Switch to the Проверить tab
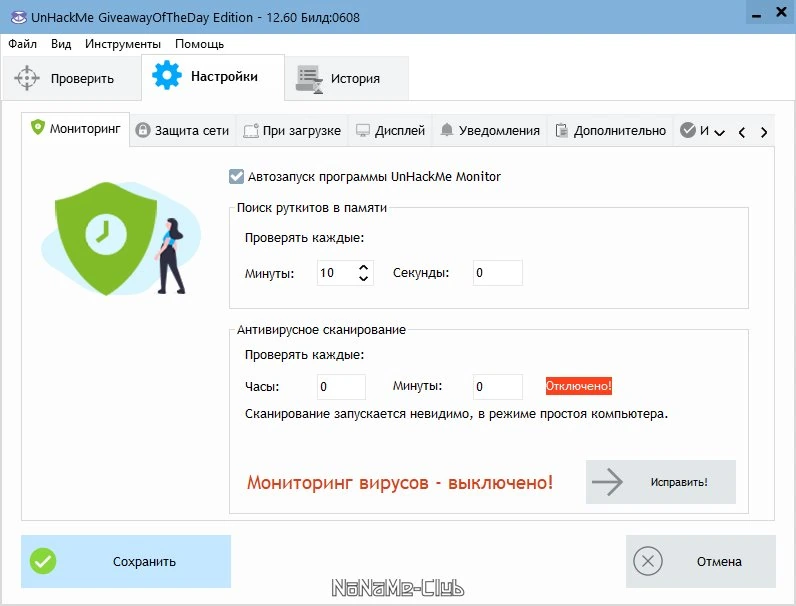Screen dimensions: 796x606 [72, 78]
